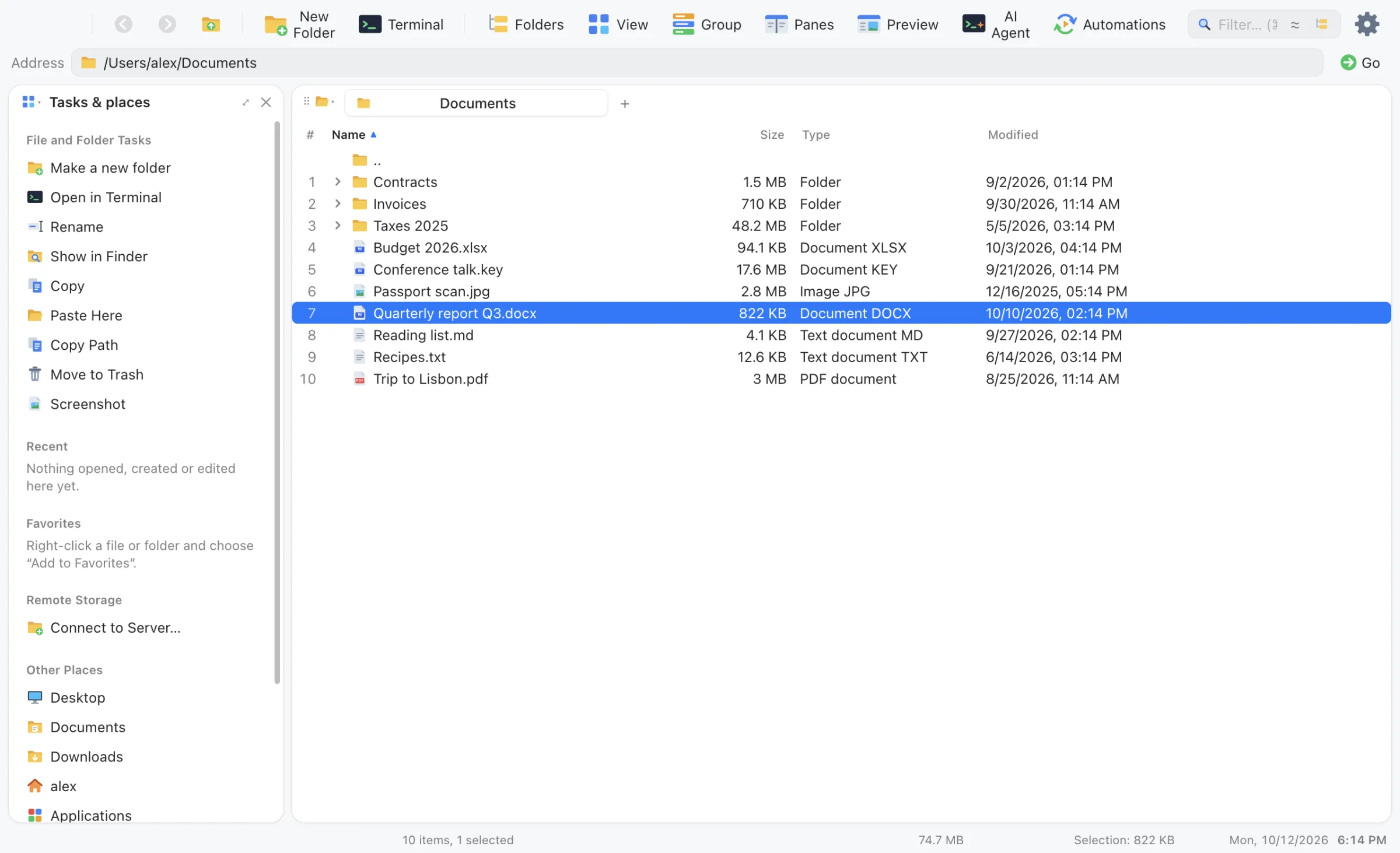Screen dimensions: 1400x853
Task: Go forward with the right arrow button
Action: tap(167, 24)
